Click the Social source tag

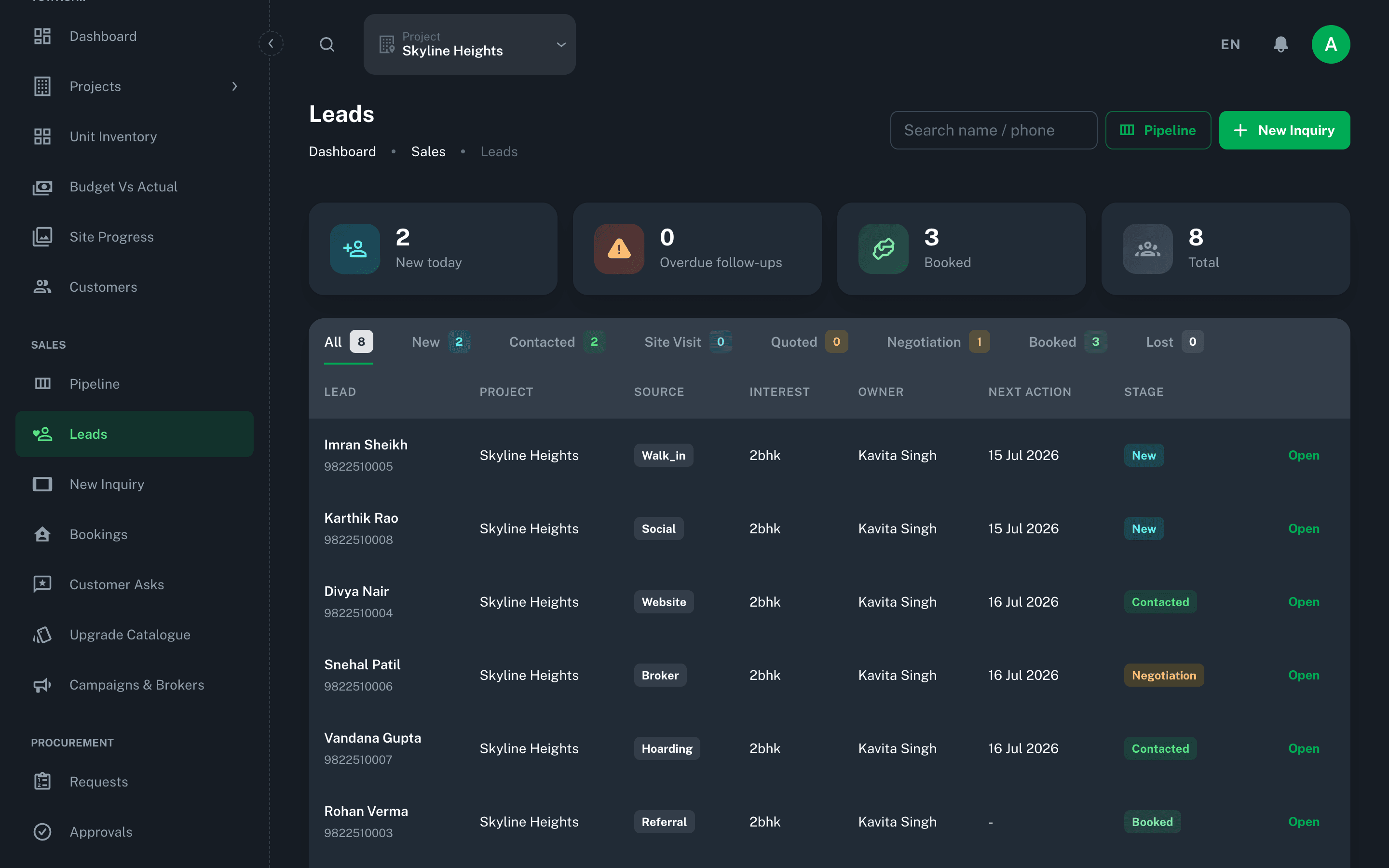[x=659, y=529]
